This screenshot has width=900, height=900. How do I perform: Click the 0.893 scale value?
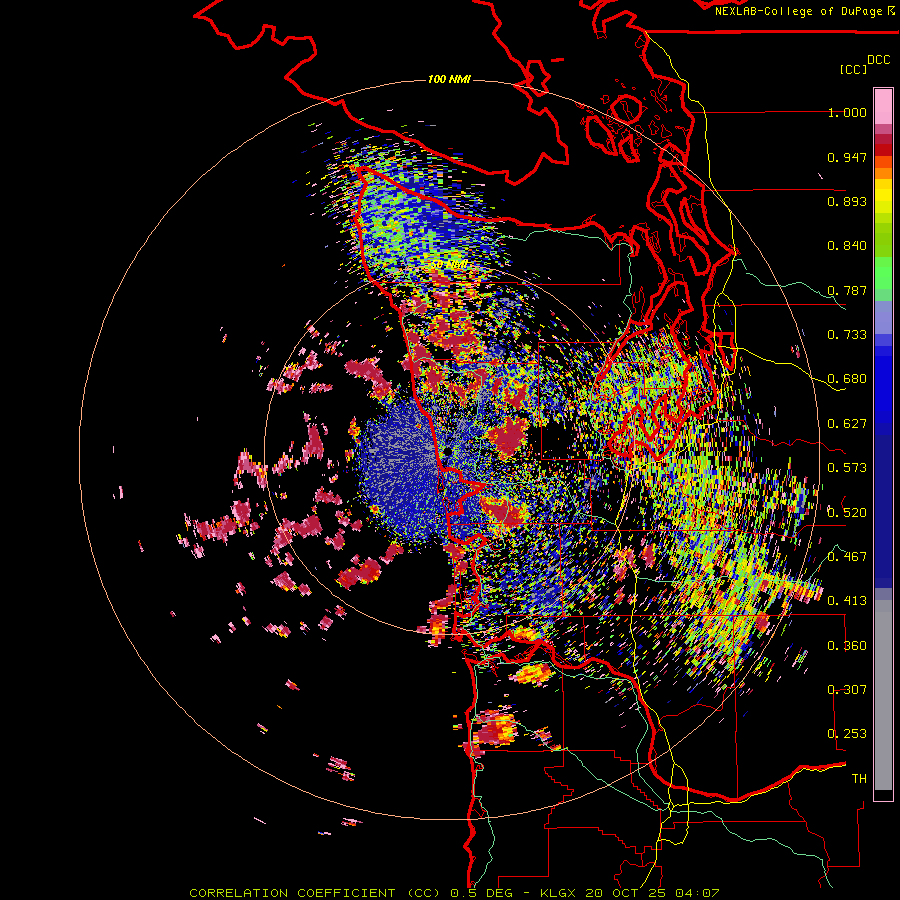click(x=847, y=201)
